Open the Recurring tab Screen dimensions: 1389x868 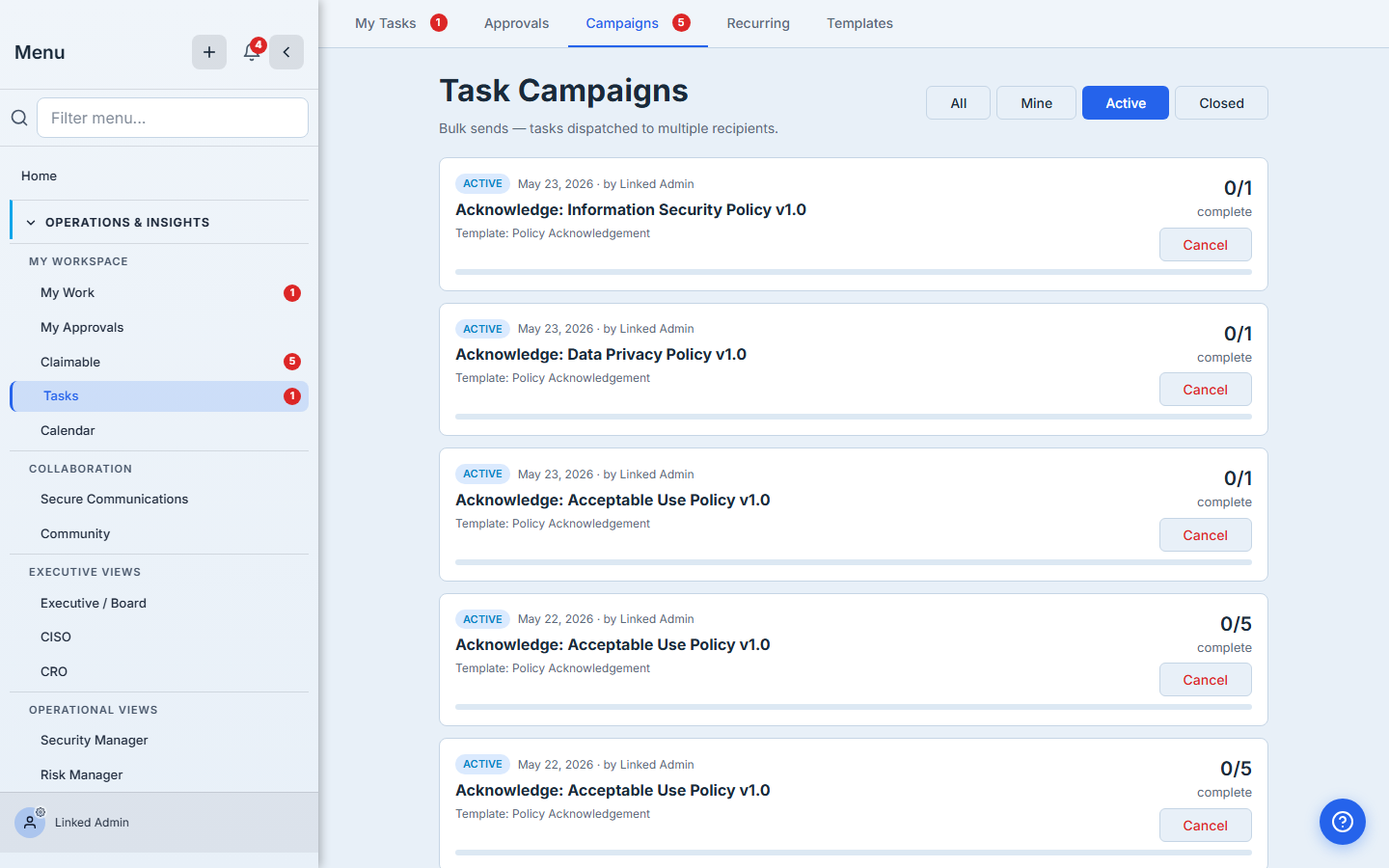click(758, 23)
